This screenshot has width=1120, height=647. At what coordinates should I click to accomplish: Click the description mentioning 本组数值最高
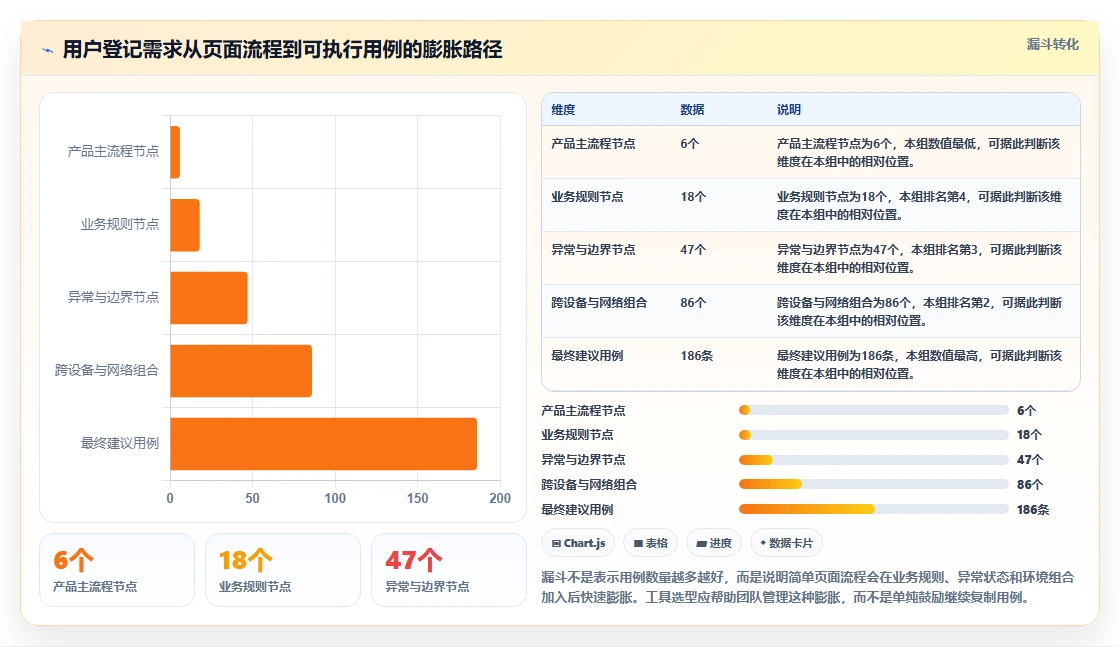coord(919,363)
